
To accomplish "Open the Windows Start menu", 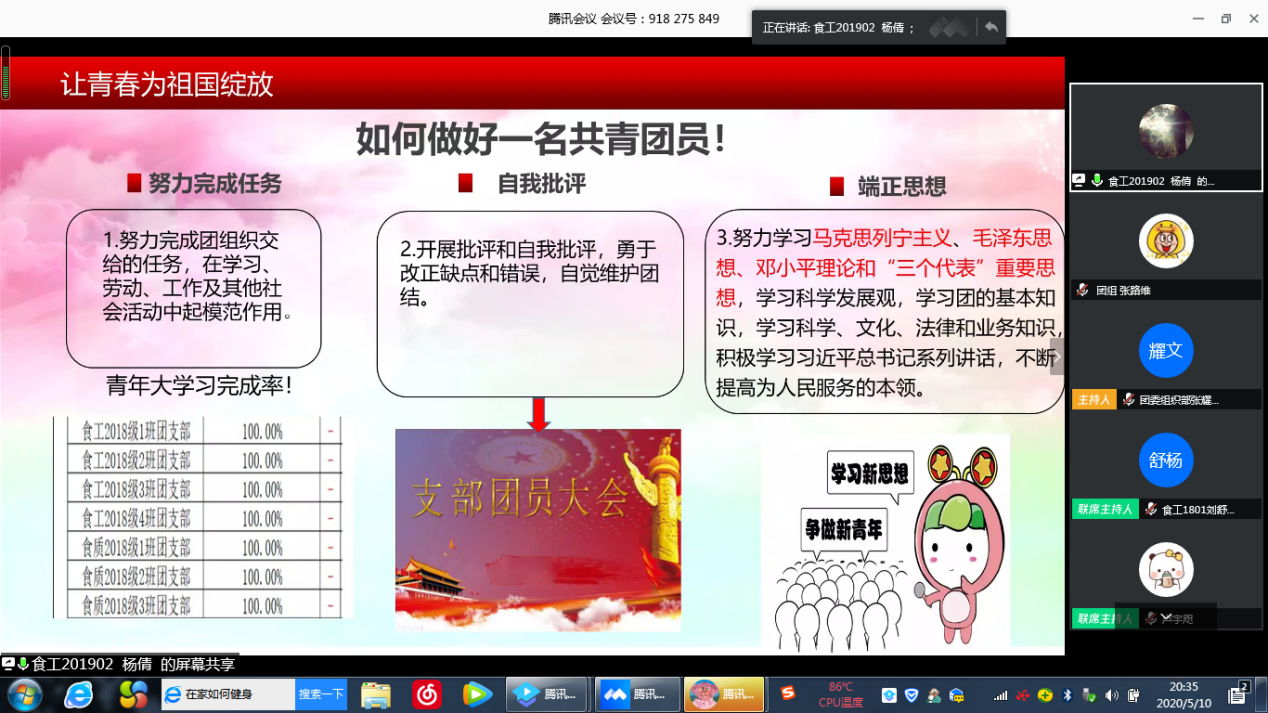I will click(x=24, y=694).
